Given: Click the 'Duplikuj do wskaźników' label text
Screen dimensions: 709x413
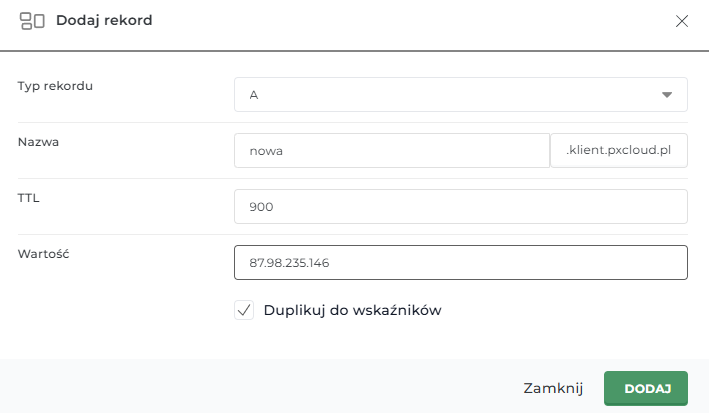Looking at the screenshot, I should (352, 310).
